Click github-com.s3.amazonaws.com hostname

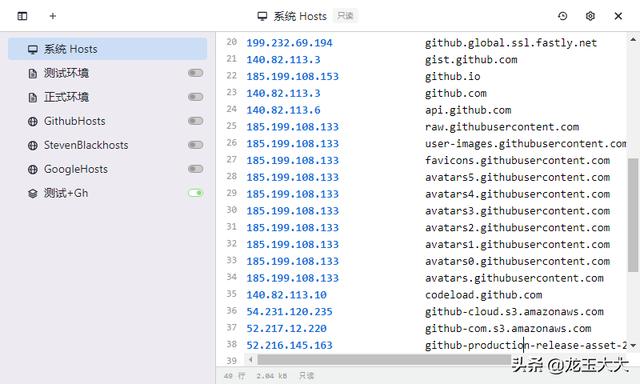tap(508, 329)
